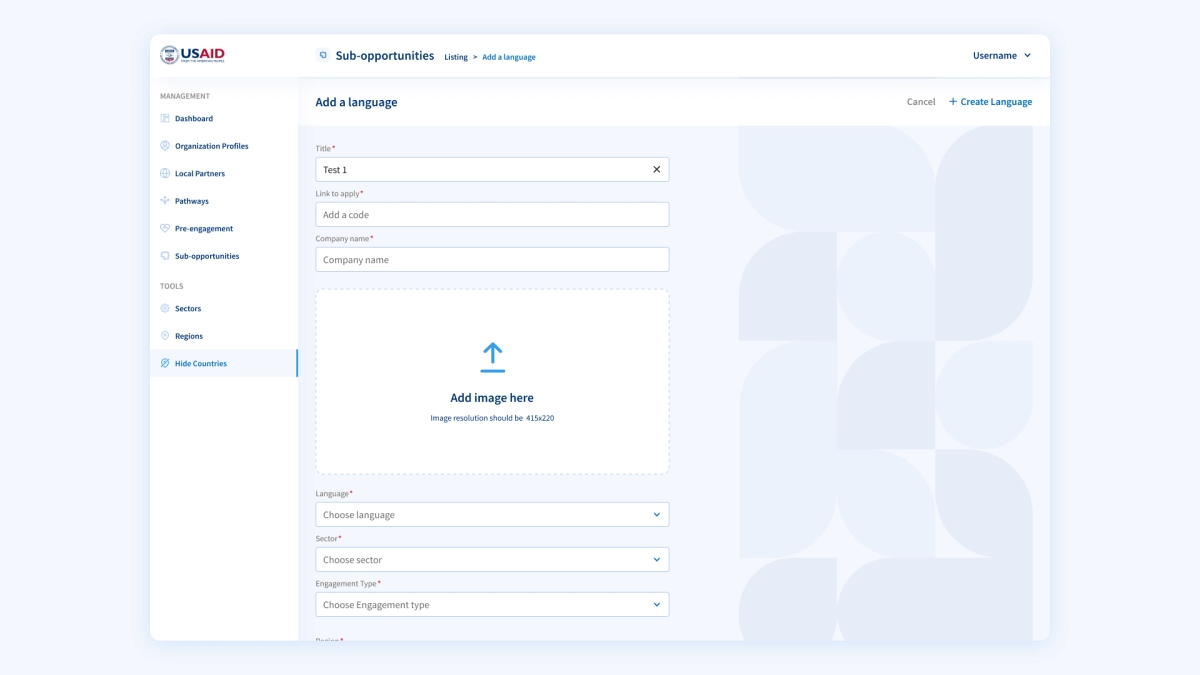Expand the Choose sector dropdown

492,560
